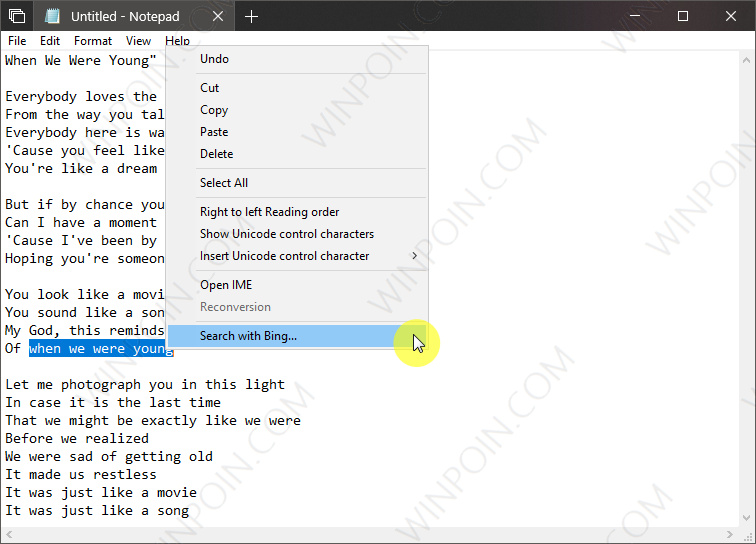Click the line "Before we realized"
Screen dimensions: 756x544
[77, 438]
